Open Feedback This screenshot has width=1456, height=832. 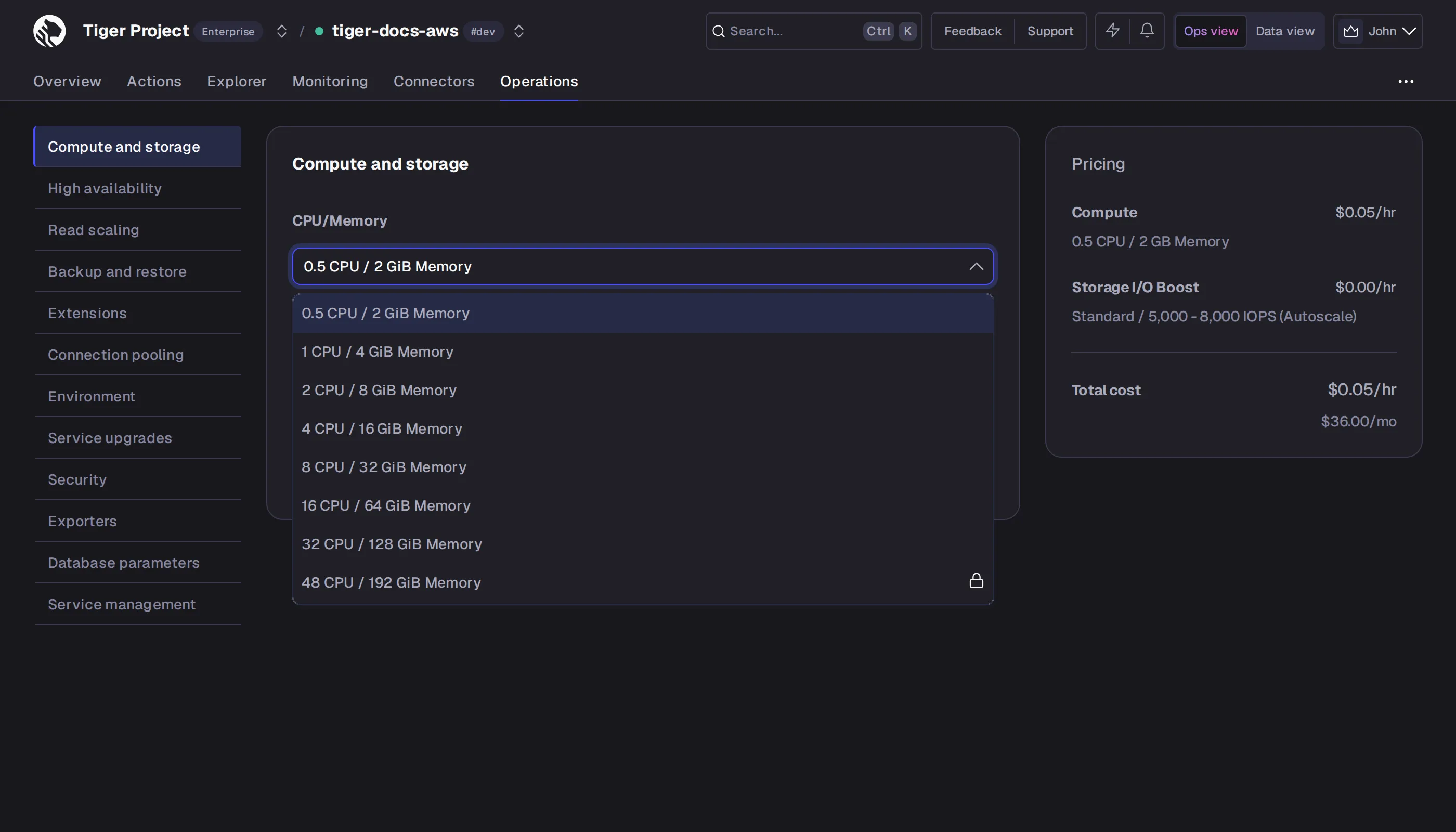pyautogui.click(x=972, y=31)
